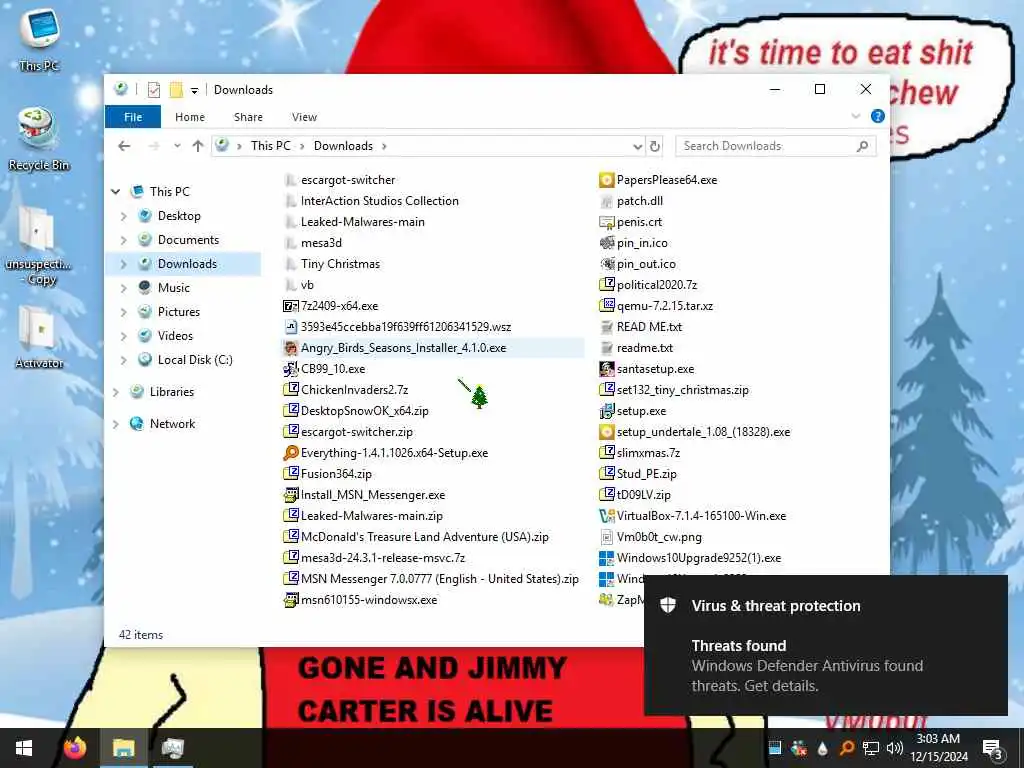Screen dimensions: 1024x768
Task: Select DesktopSnowOK_x64.zip file
Action: click(x=357, y=411)
